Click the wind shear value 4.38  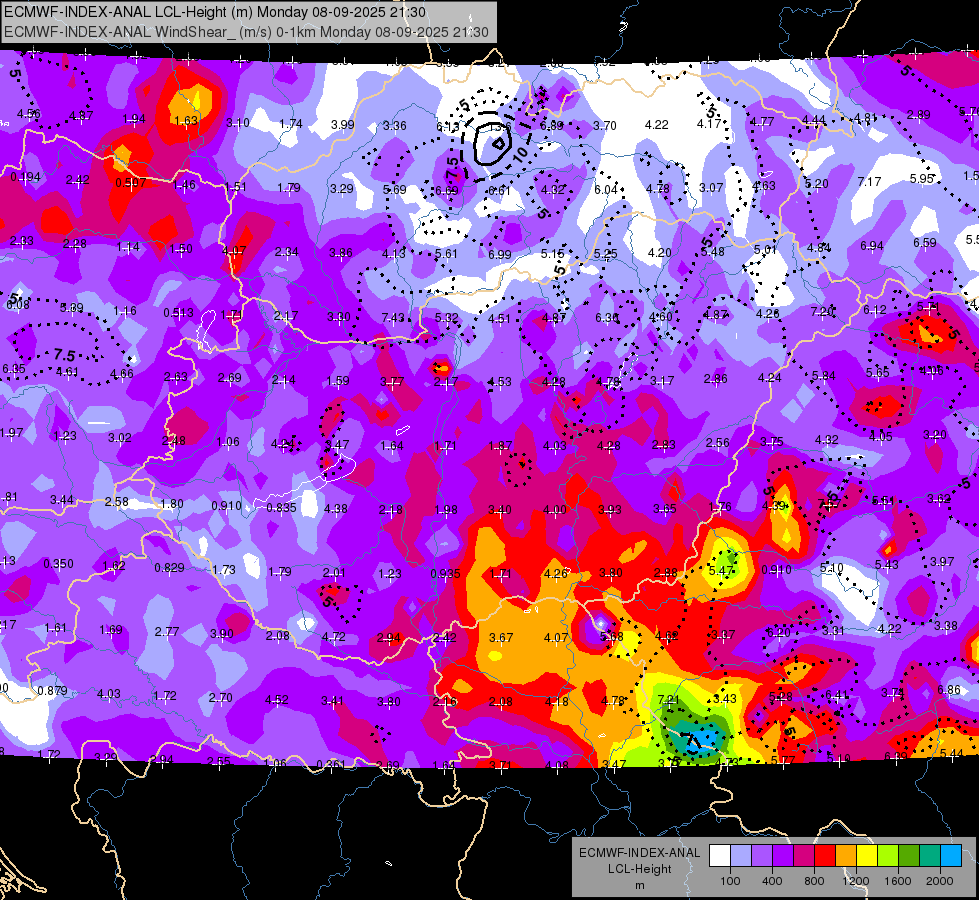(336, 509)
